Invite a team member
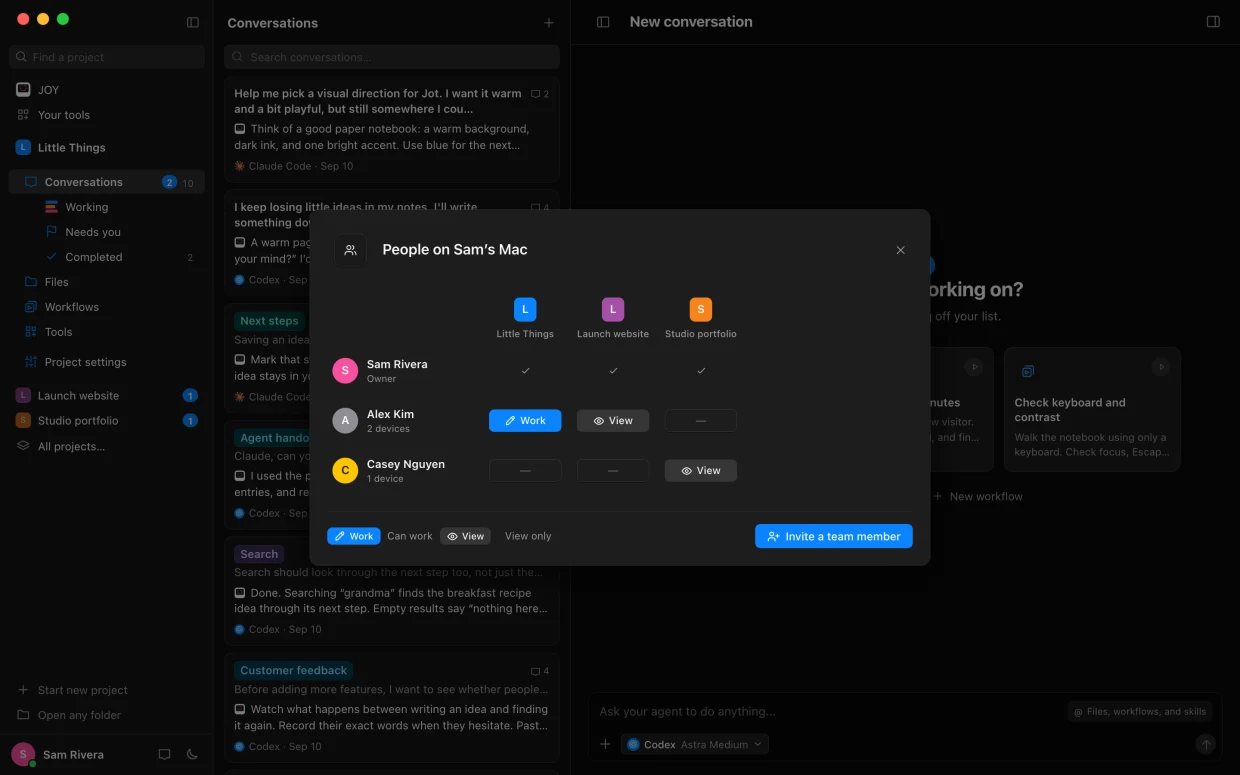The height and width of the screenshot is (775, 1240). 834,536
